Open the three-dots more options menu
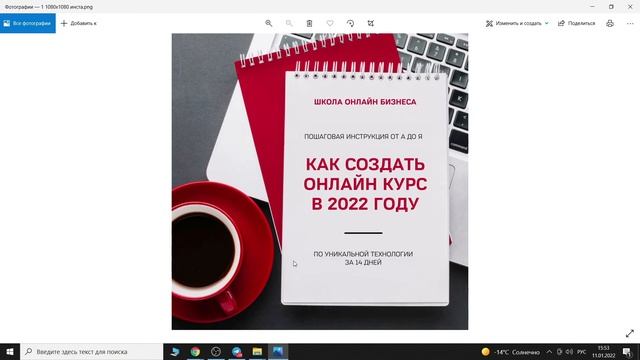Screen dimensions: 640x360 click(630, 23)
